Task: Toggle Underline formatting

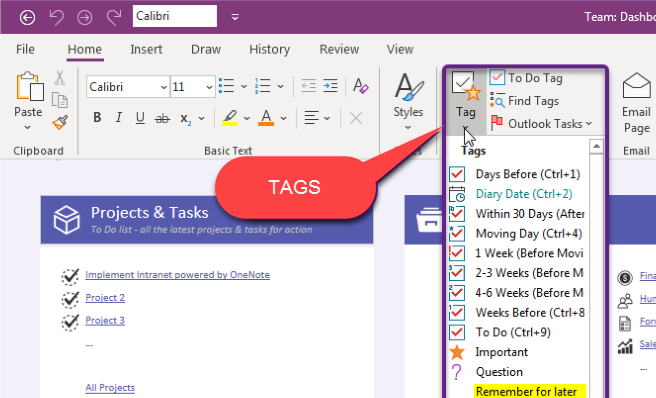Action: [140, 118]
